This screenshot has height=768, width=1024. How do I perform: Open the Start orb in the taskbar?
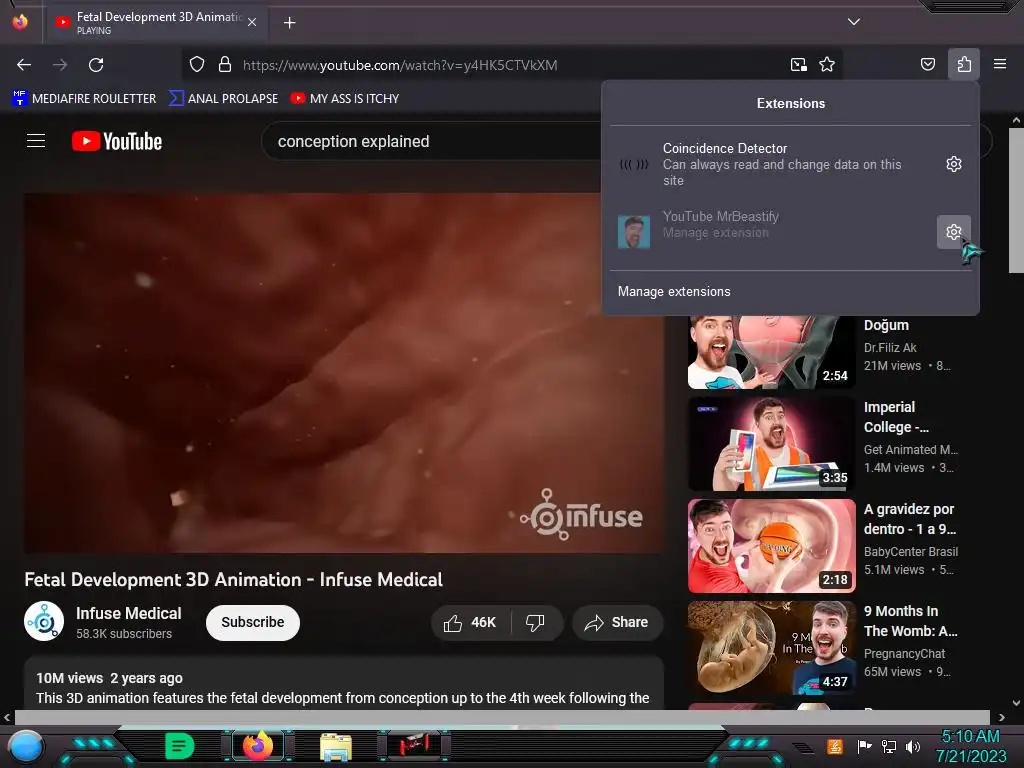click(26, 747)
